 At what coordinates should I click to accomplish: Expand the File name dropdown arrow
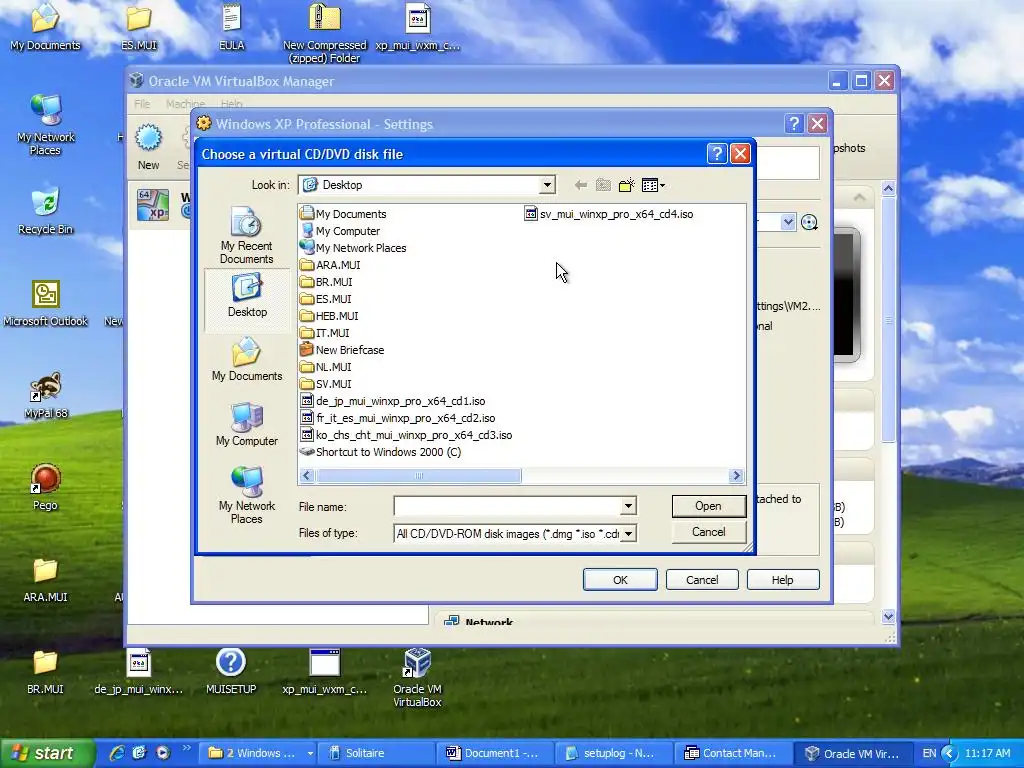(x=628, y=506)
